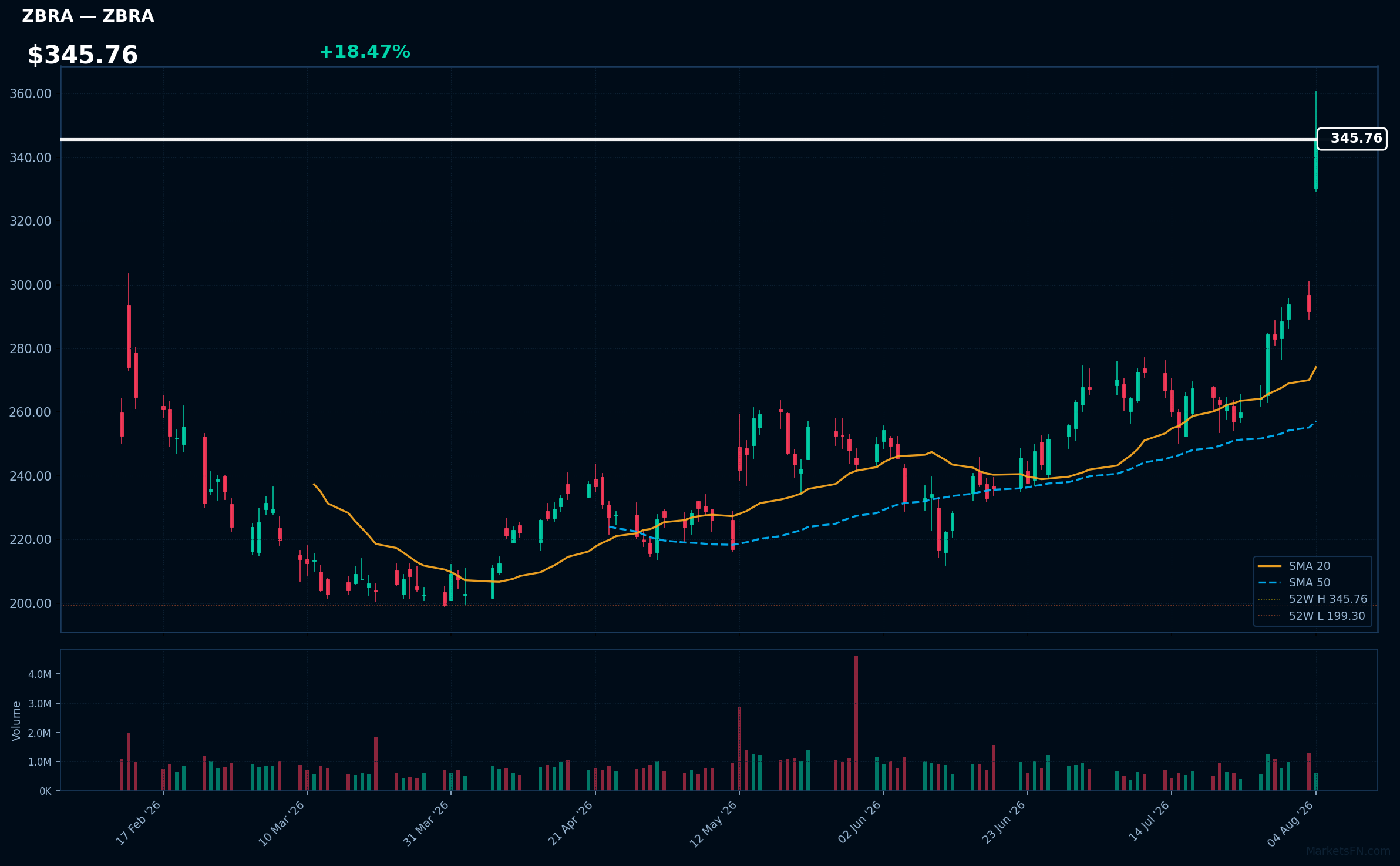The width and height of the screenshot is (1400, 866).
Task: Select the "17 Feb '26" date label
Action: click(139, 823)
